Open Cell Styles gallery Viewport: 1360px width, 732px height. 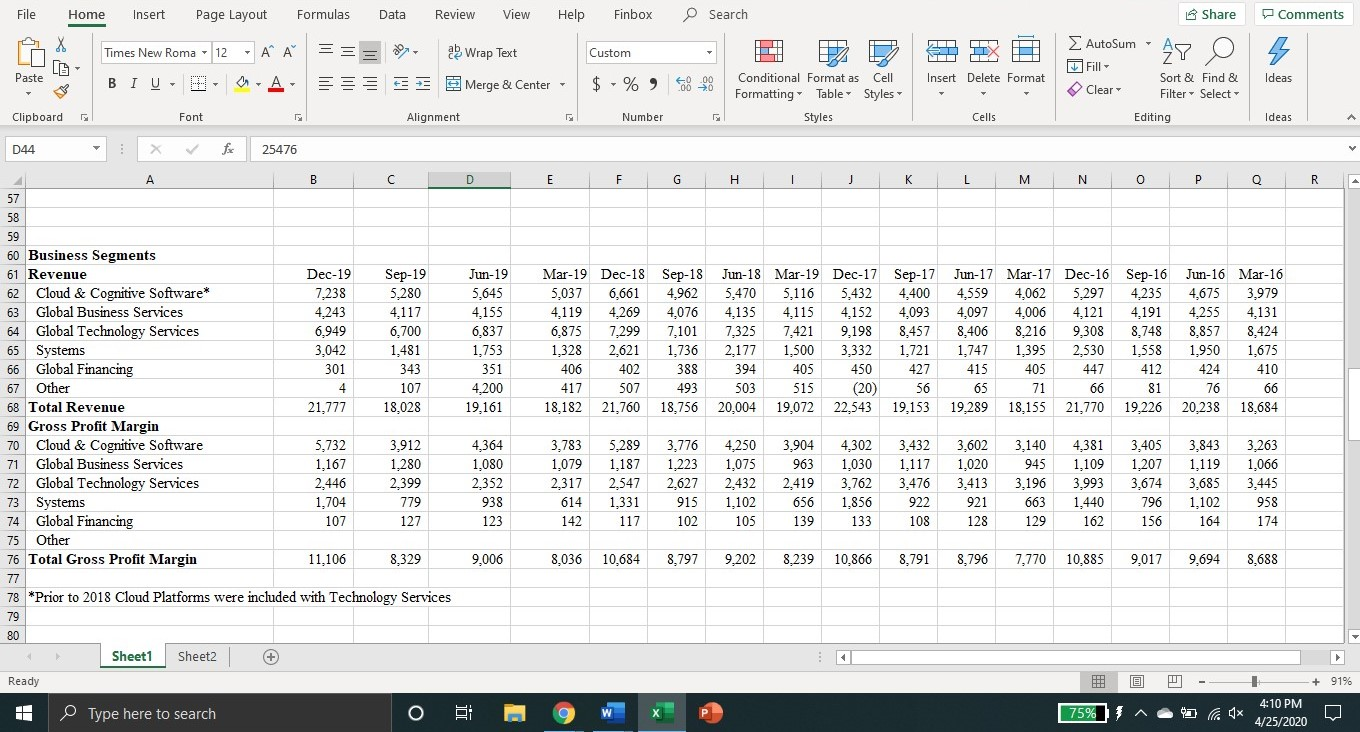883,69
